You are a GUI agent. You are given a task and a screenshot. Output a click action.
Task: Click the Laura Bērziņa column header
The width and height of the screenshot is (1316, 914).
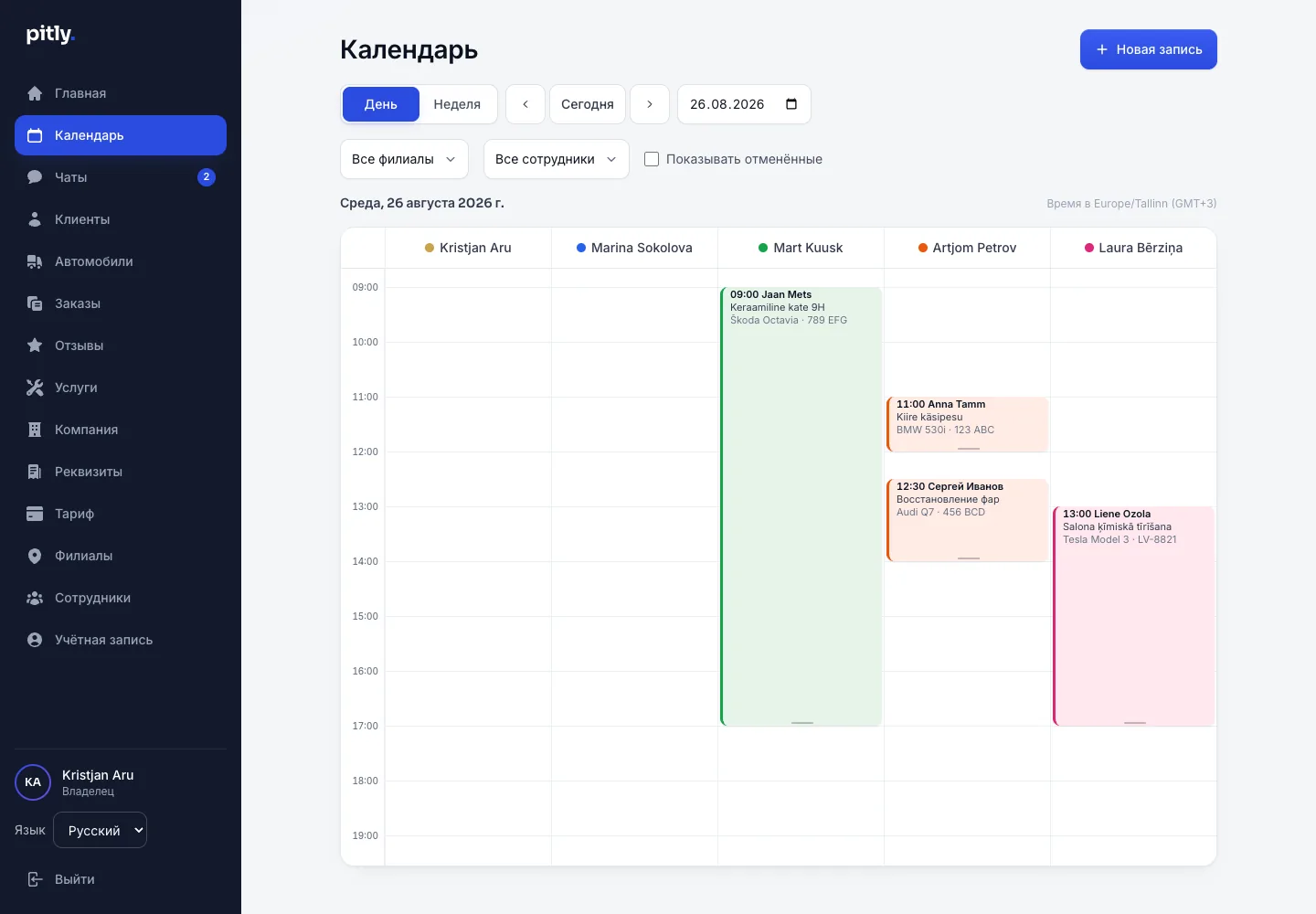click(x=1133, y=248)
